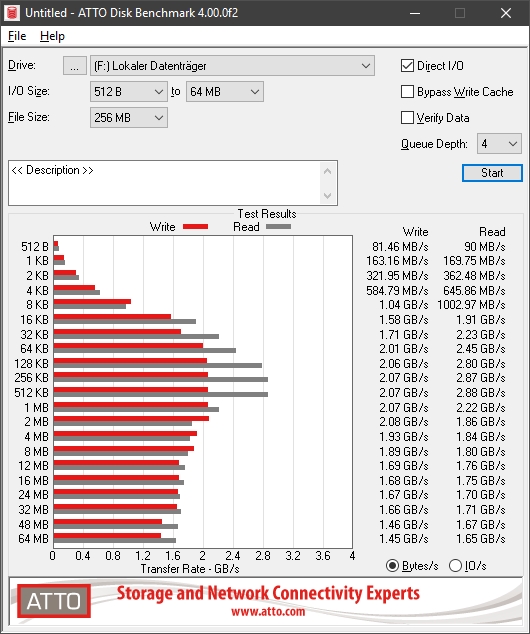
Task: Disable the Direct I/O checkbox
Action: pos(407,66)
